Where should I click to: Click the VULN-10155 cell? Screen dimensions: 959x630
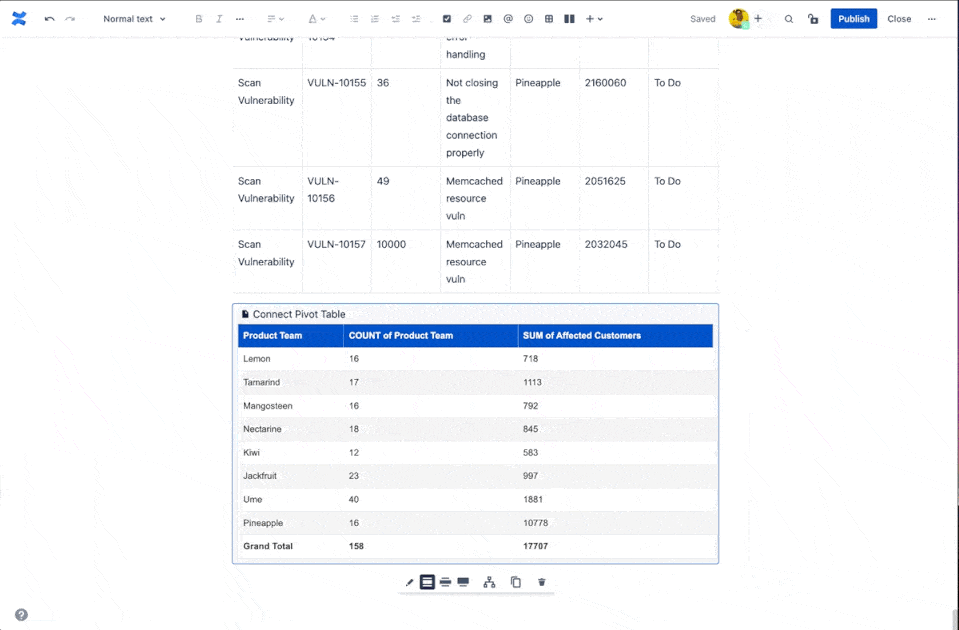click(x=336, y=83)
